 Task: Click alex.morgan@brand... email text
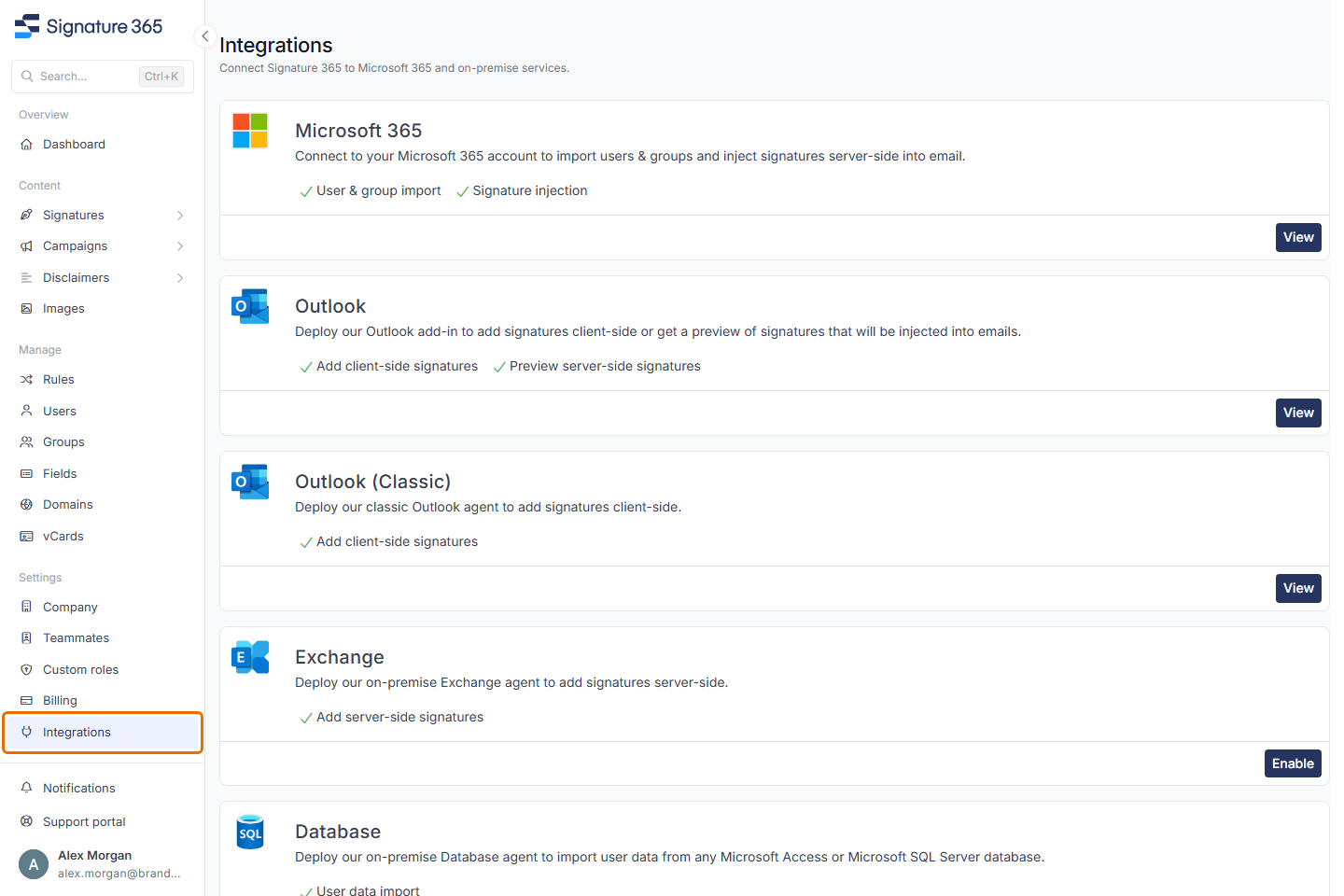coord(119,874)
